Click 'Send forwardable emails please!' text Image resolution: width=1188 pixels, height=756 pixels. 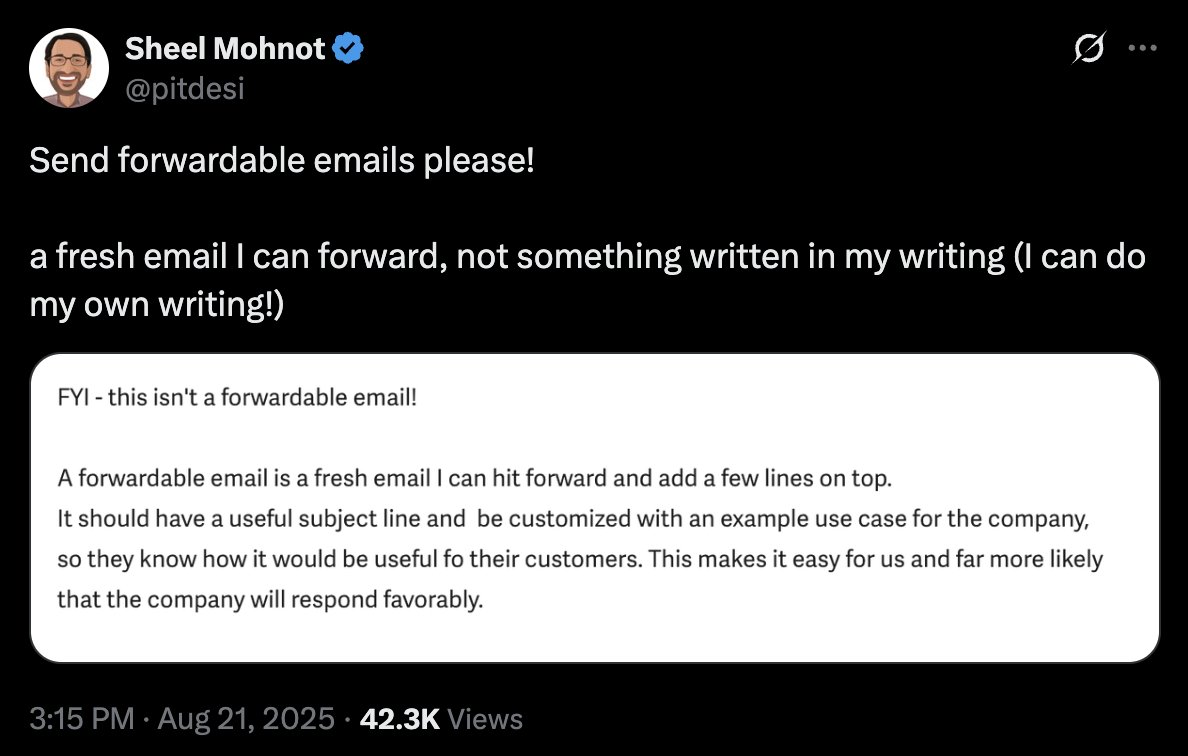click(x=282, y=160)
